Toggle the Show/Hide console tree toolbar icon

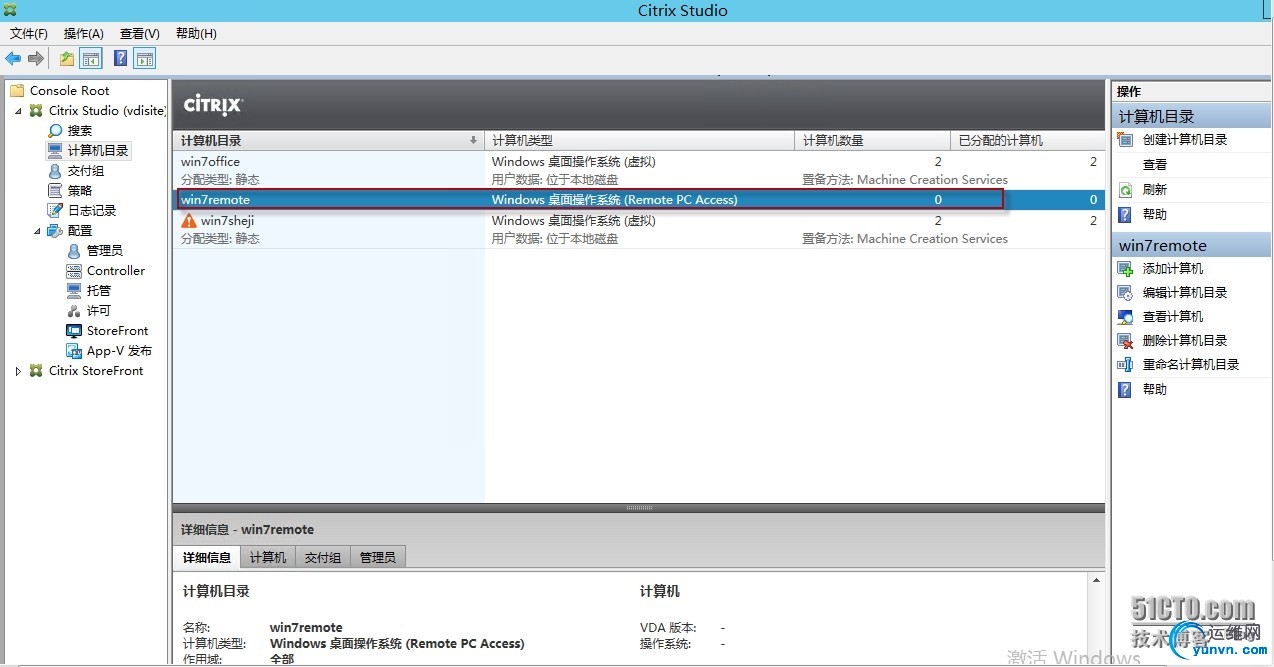coord(91,59)
